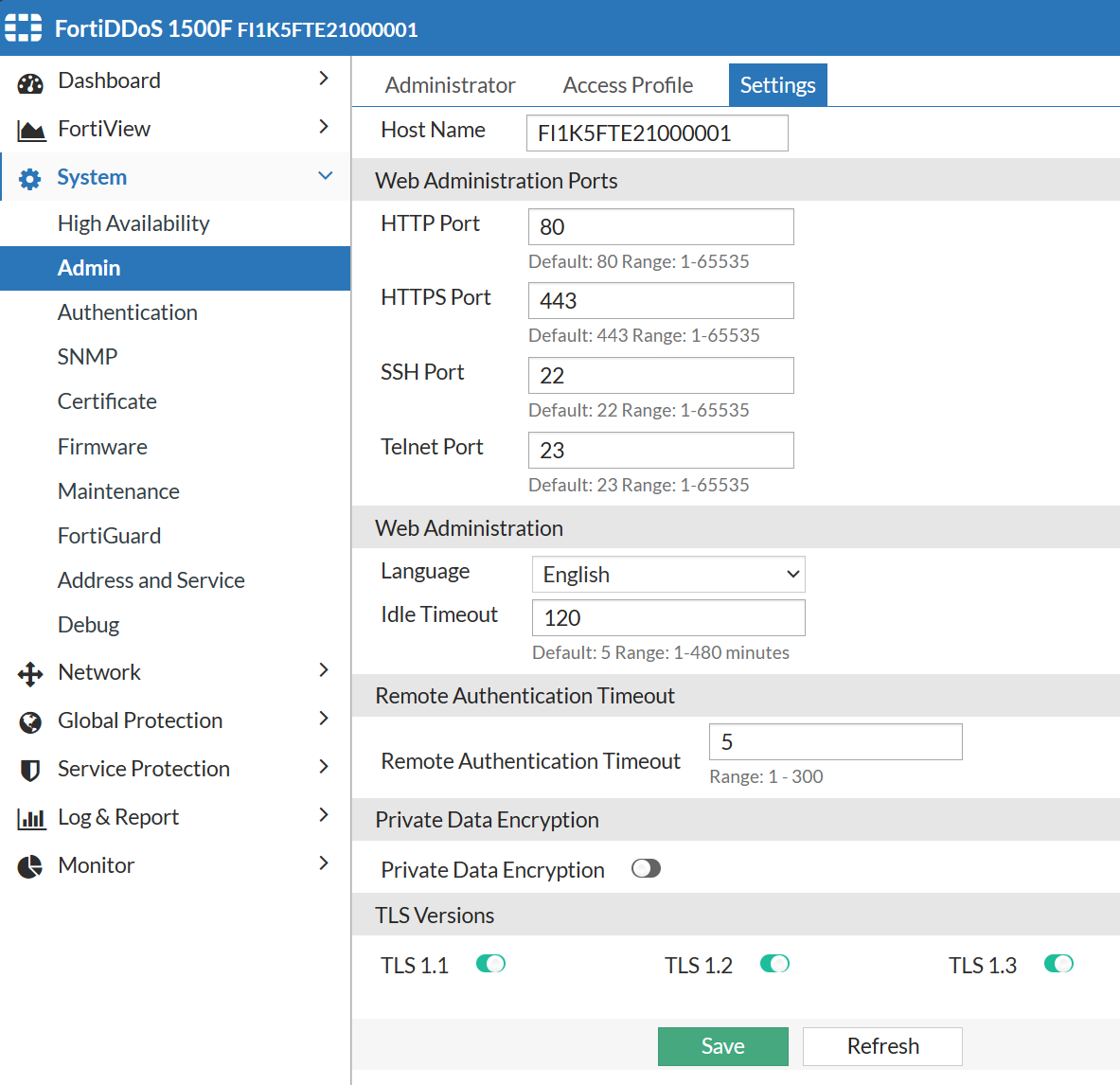Disable the TLS 1.3 switch

tap(1058, 964)
